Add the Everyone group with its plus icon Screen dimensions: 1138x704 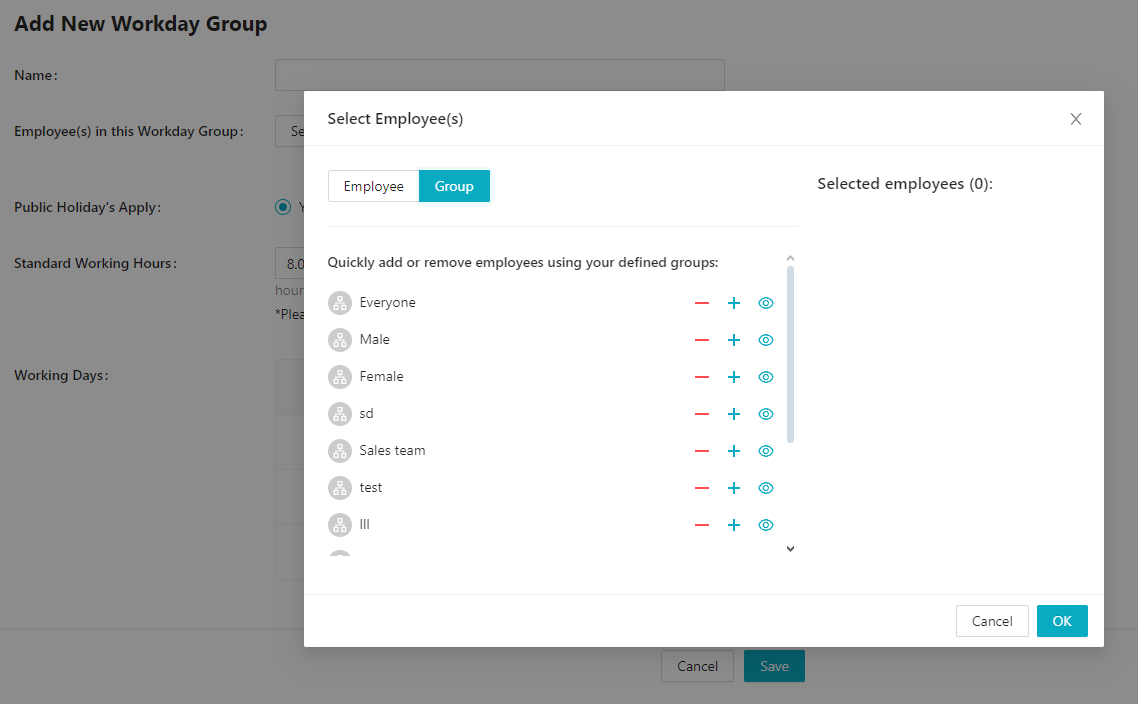pos(734,303)
